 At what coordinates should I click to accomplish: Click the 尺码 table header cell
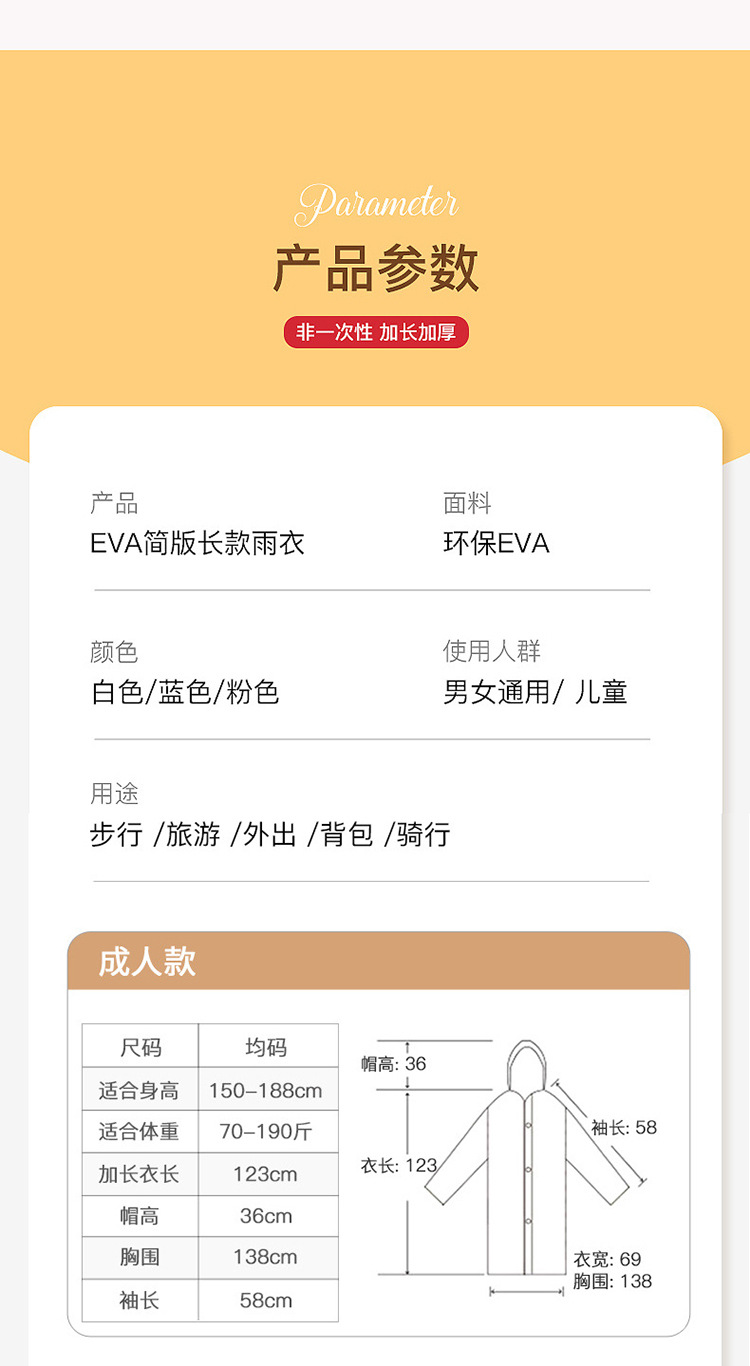(x=140, y=1047)
